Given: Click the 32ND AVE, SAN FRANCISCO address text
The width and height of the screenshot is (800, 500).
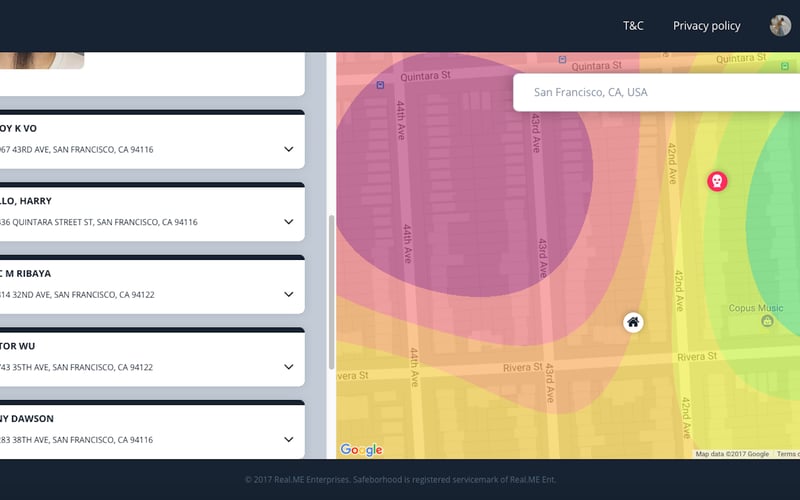Looking at the screenshot, I should [77, 294].
